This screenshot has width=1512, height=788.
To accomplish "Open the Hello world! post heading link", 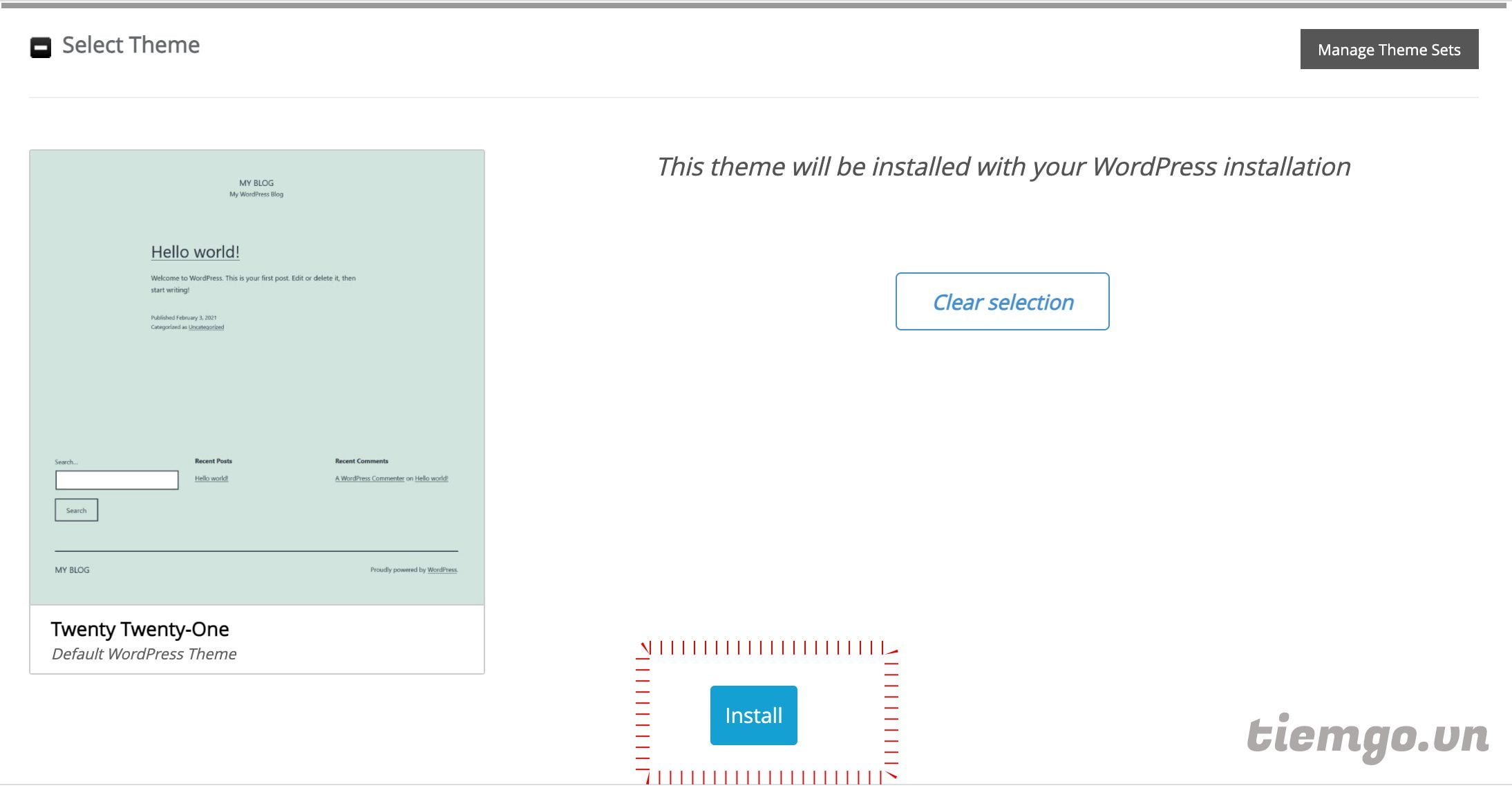I will pos(195,252).
